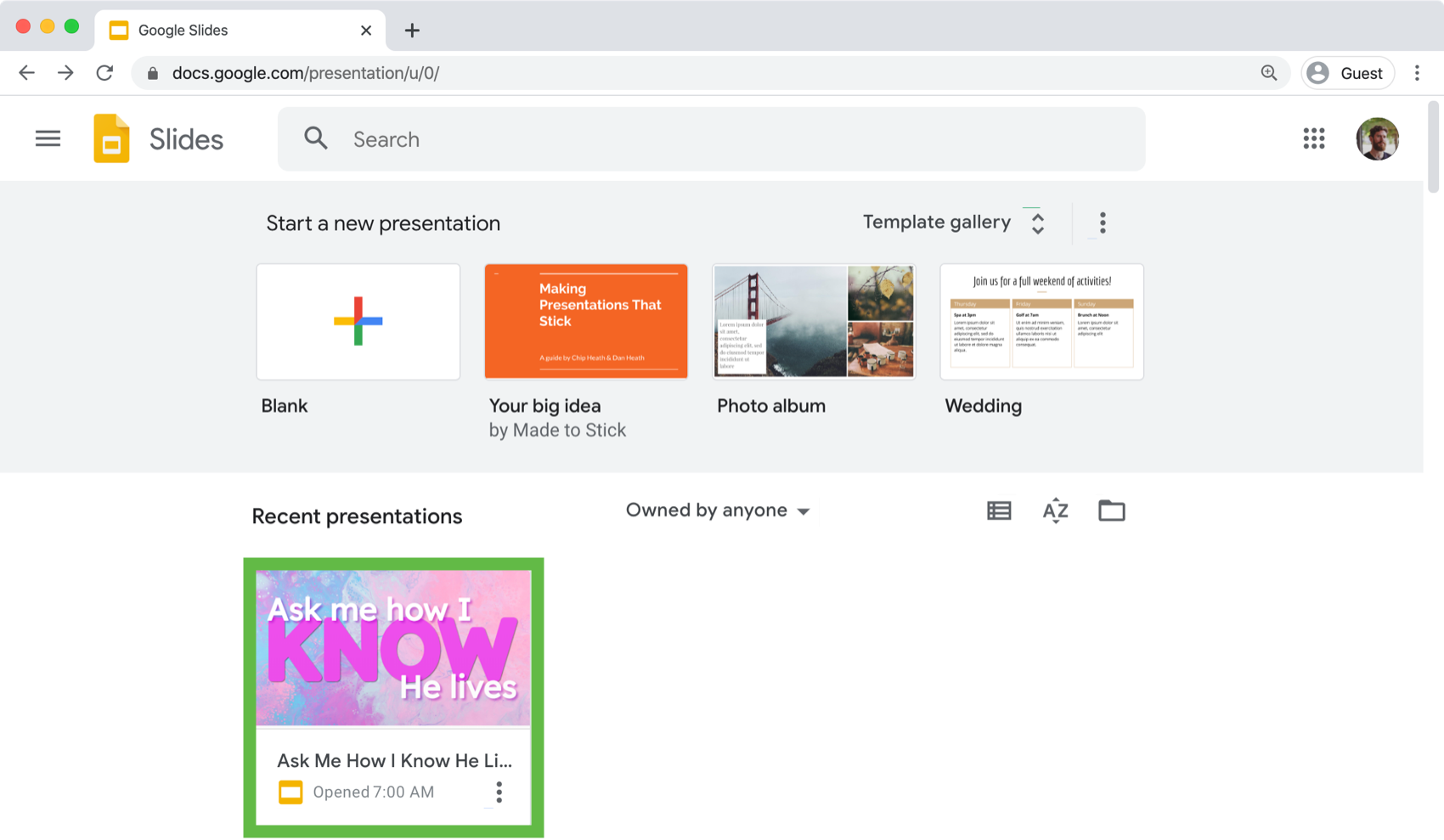Open the main hamburger menu

point(48,138)
